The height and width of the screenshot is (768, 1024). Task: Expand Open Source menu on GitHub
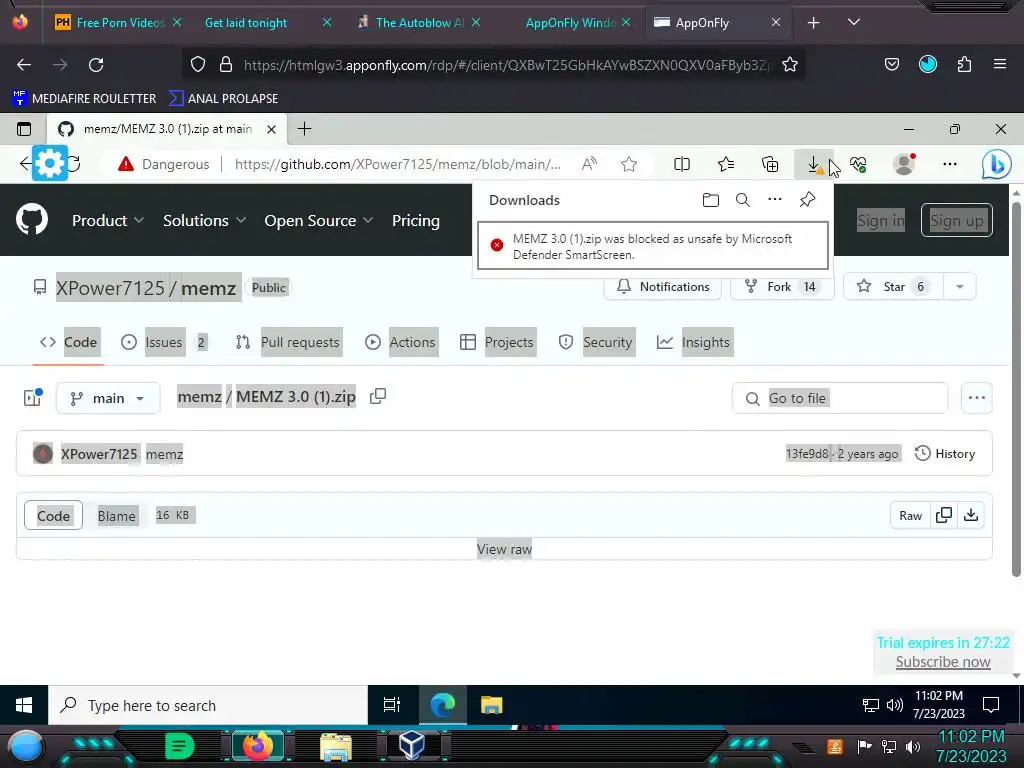[x=319, y=221]
